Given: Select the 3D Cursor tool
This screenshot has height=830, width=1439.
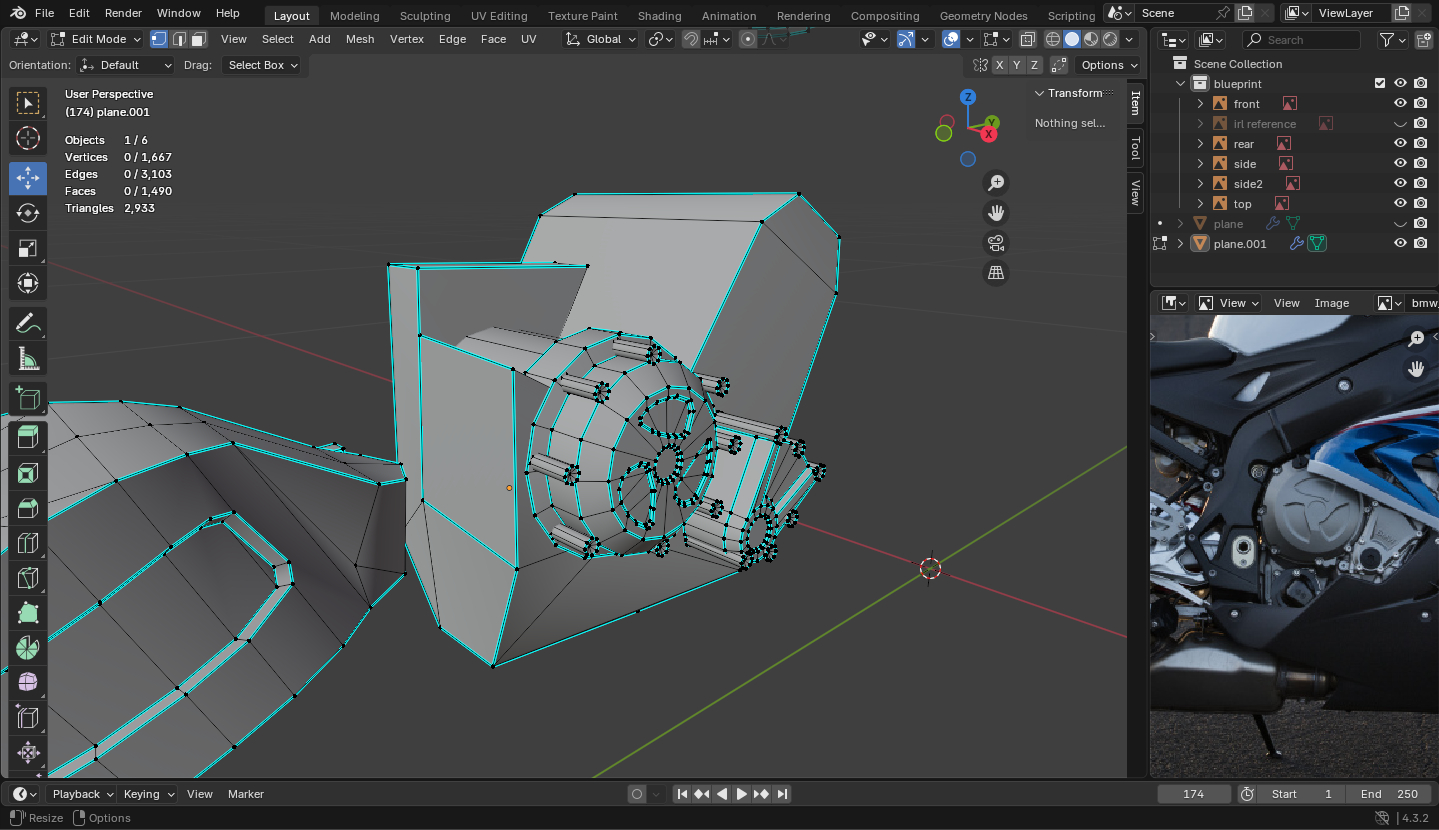Looking at the screenshot, I should pyautogui.click(x=27, y=138).
